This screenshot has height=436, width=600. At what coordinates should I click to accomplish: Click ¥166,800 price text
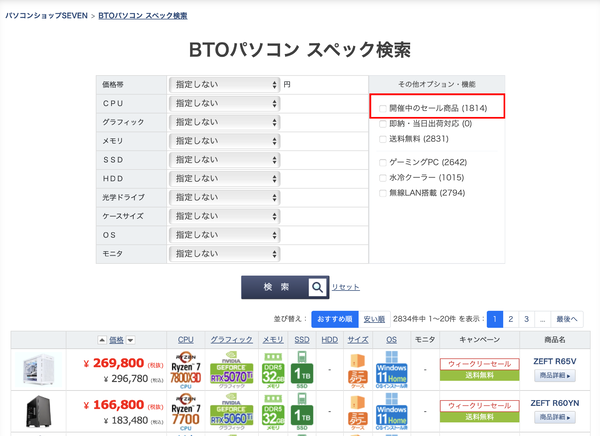(x=114, y=405)
